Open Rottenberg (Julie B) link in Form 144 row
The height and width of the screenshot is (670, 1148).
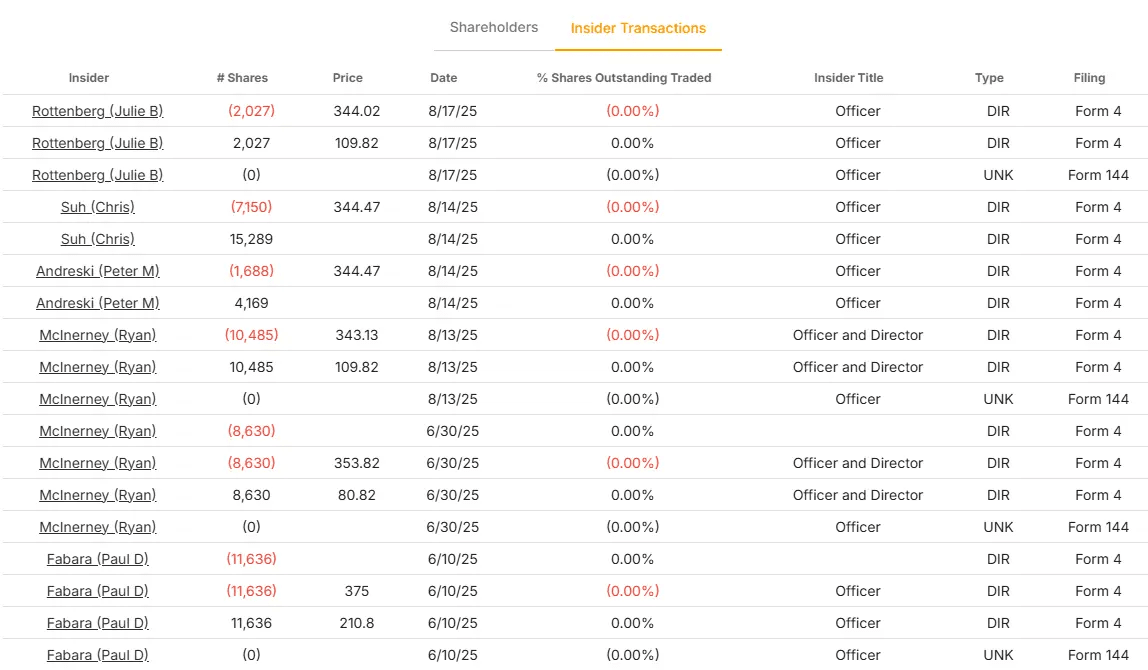point(98,175)
